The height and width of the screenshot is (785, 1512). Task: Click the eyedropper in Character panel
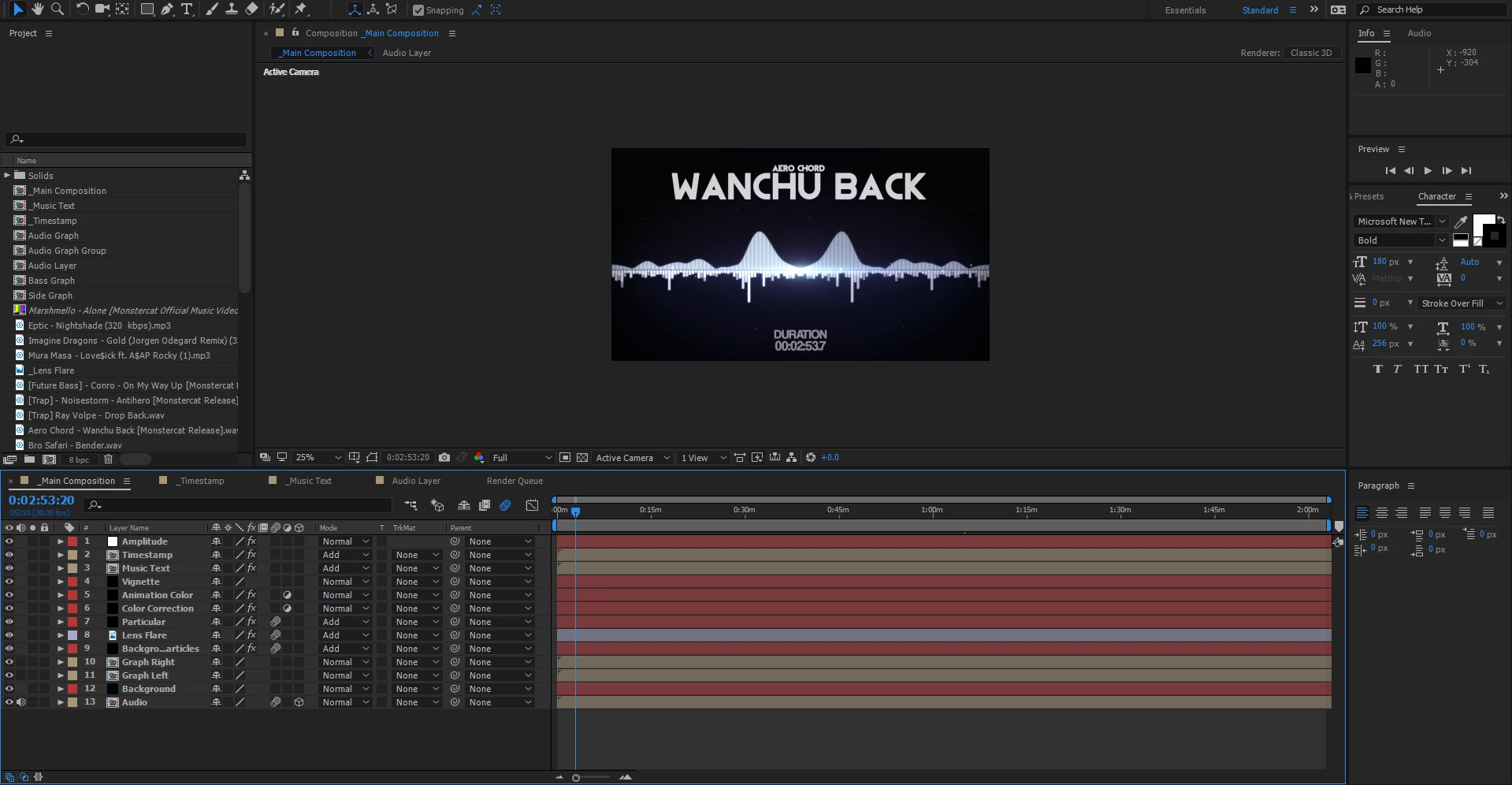point(1461,221)
